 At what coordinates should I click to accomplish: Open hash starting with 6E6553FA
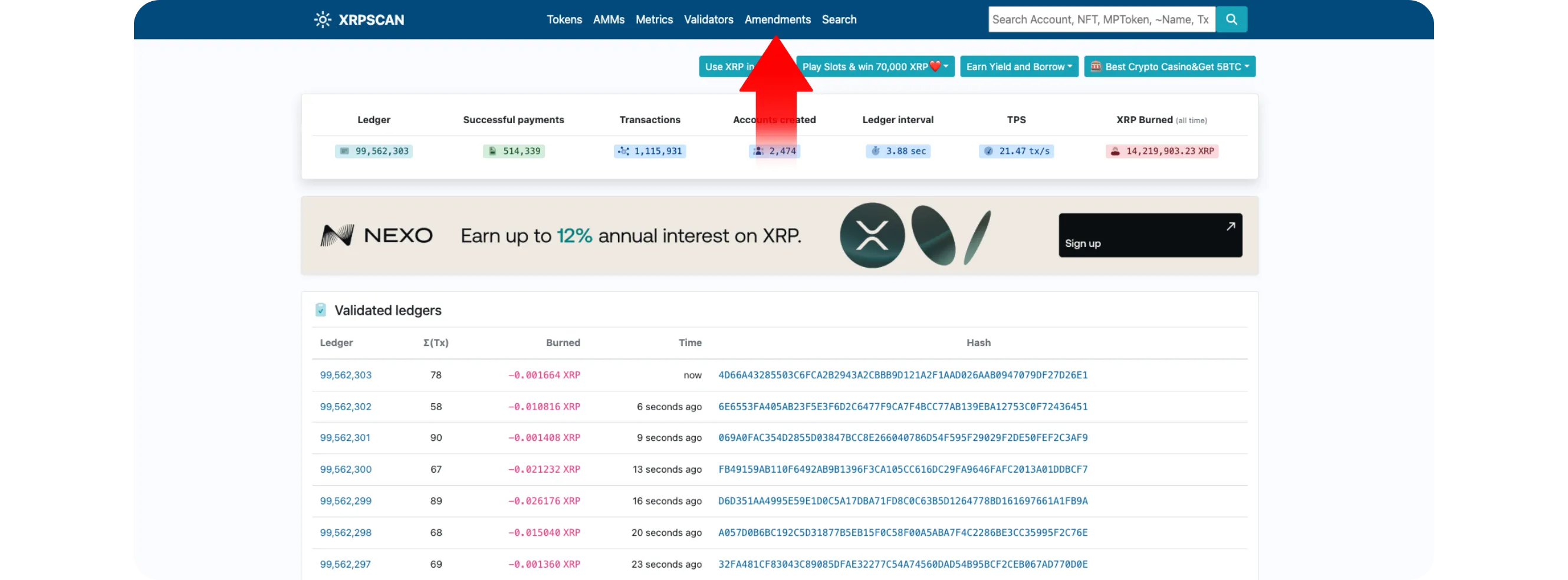click(x=902, y=407)
